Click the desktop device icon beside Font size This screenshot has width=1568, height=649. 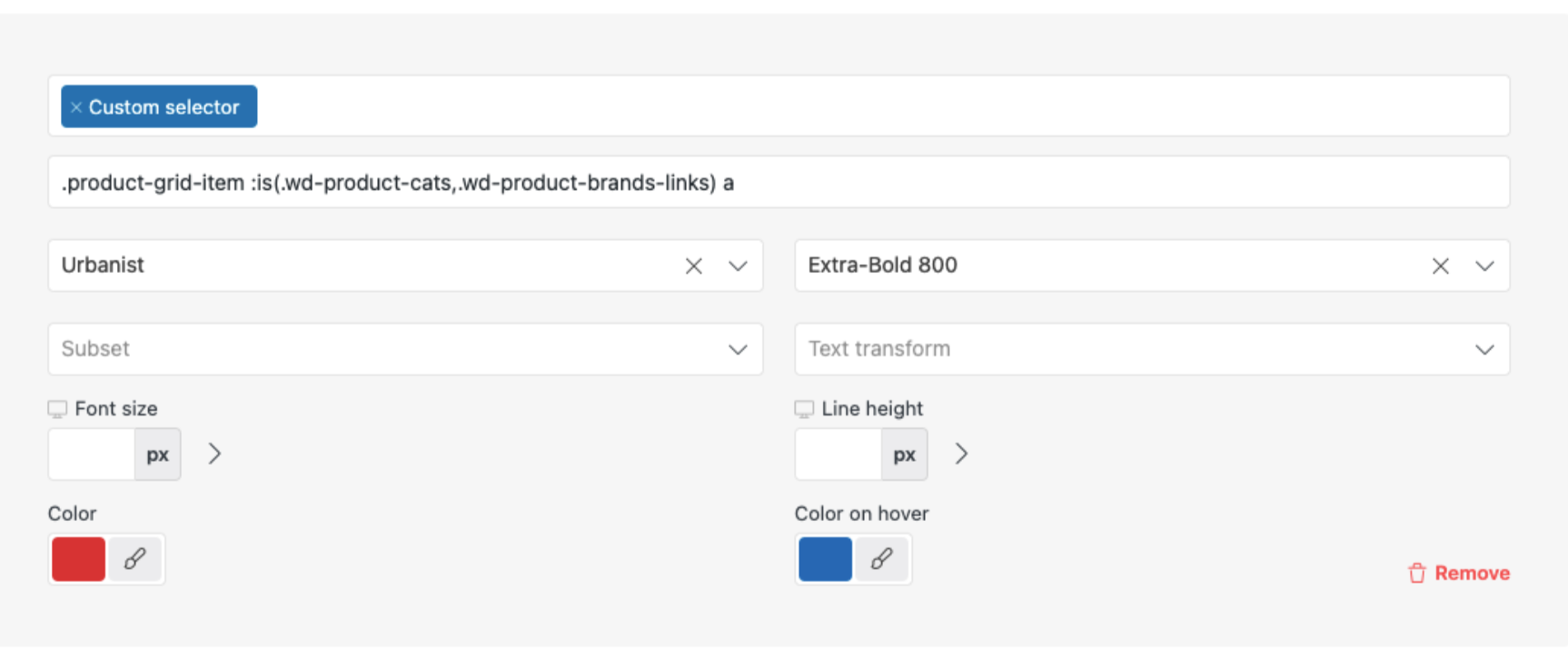pyautogui.click(x=57, y=409)
